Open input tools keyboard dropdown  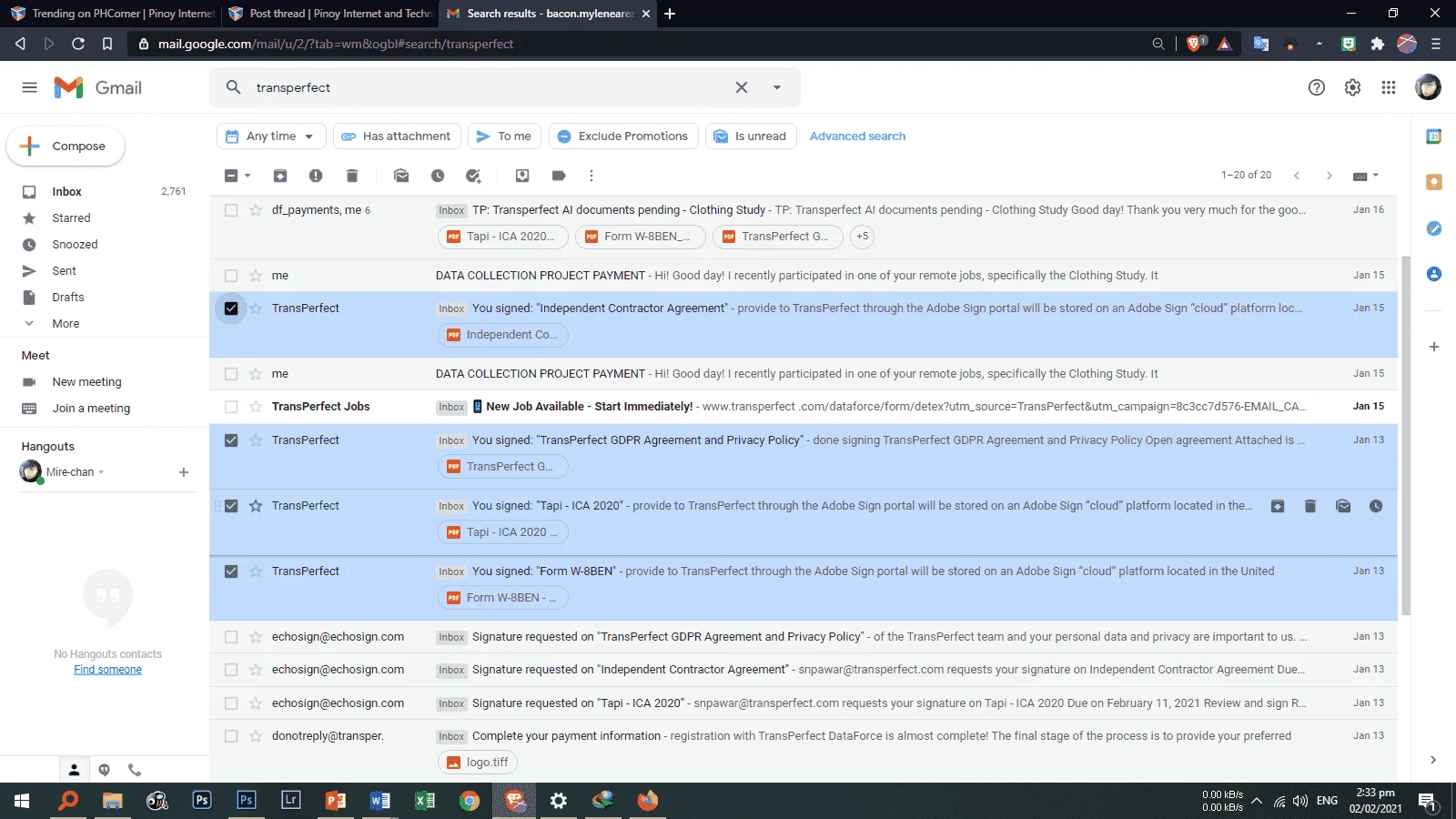(x=1366, y=176)
